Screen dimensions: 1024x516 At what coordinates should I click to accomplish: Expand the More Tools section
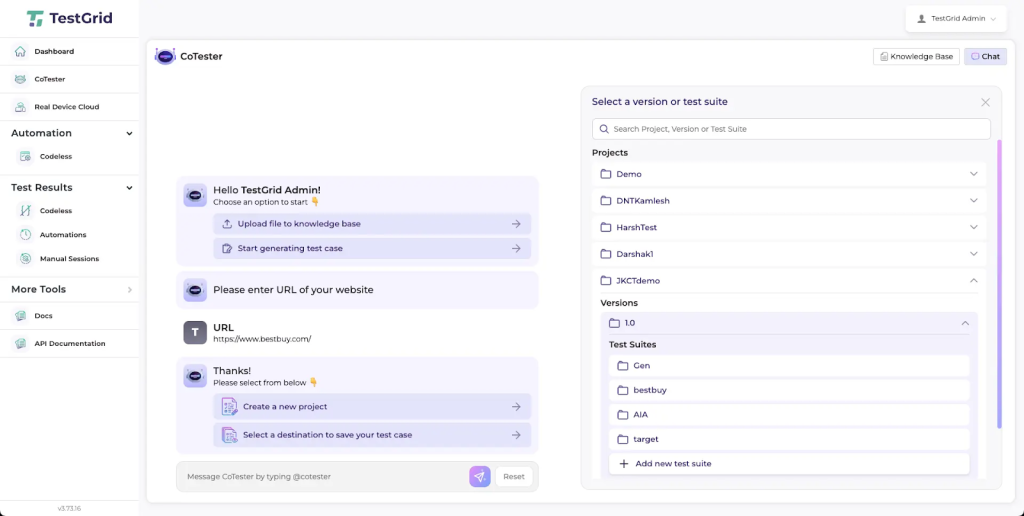[x=129, y=289]
